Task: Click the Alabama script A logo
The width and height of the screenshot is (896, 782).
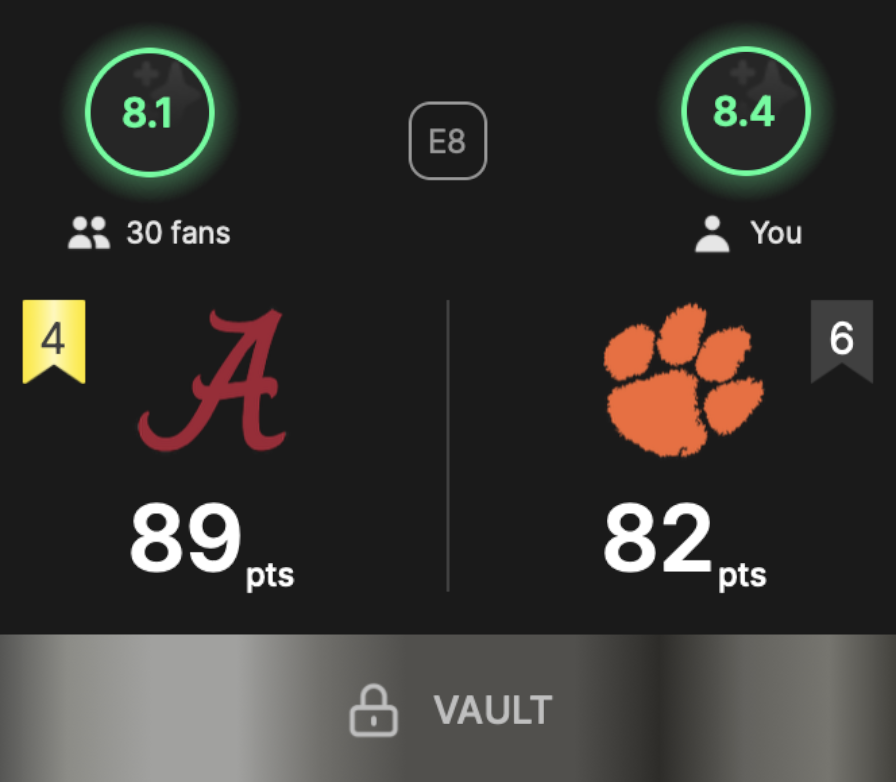Action: [x=212, y=380]
